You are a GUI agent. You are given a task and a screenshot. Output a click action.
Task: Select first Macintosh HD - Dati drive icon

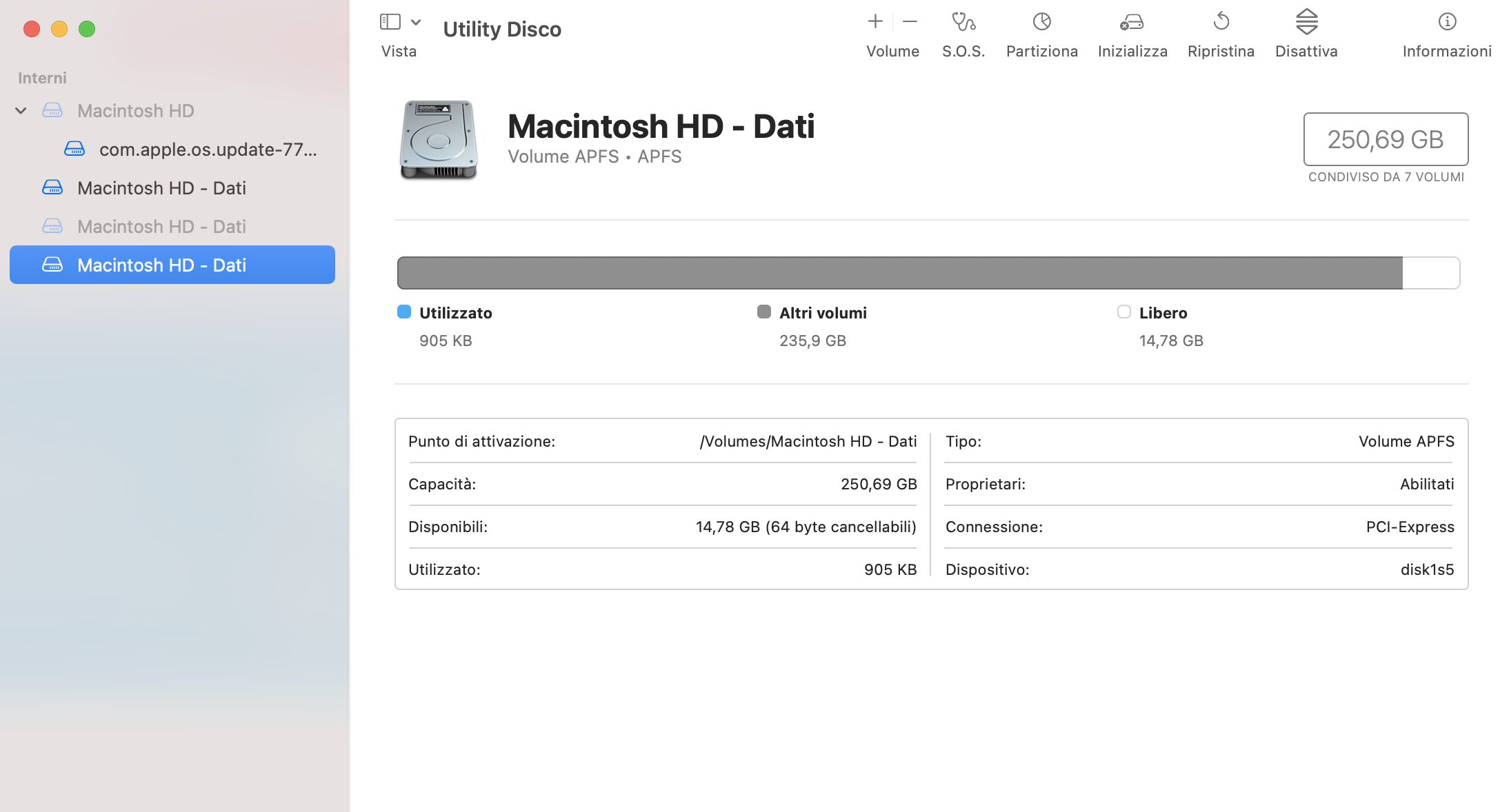coord(52,187)
